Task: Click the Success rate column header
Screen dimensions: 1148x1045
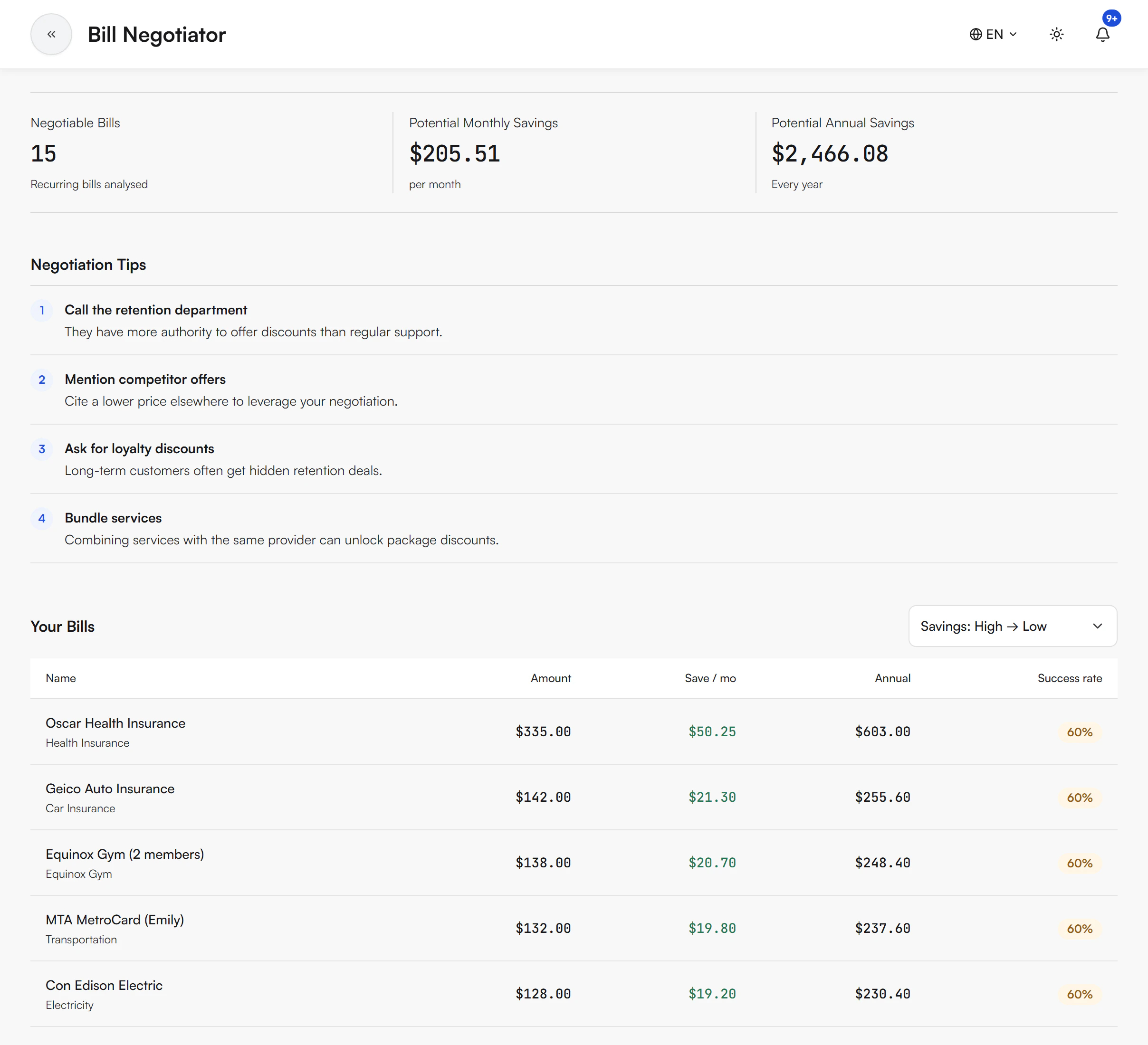Action: [x=1070, y=678]
